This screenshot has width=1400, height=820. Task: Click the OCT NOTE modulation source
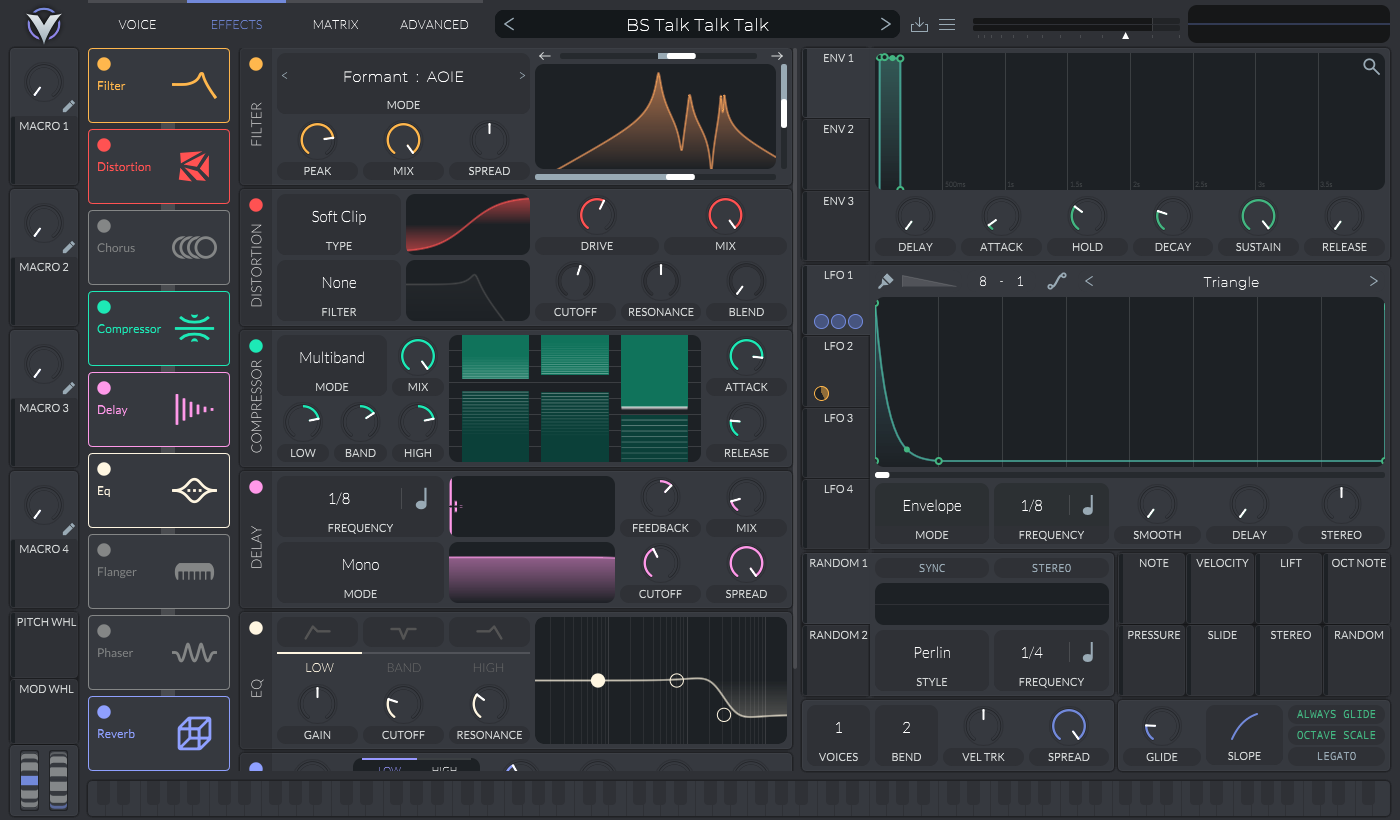click(x=1358, y=589)
